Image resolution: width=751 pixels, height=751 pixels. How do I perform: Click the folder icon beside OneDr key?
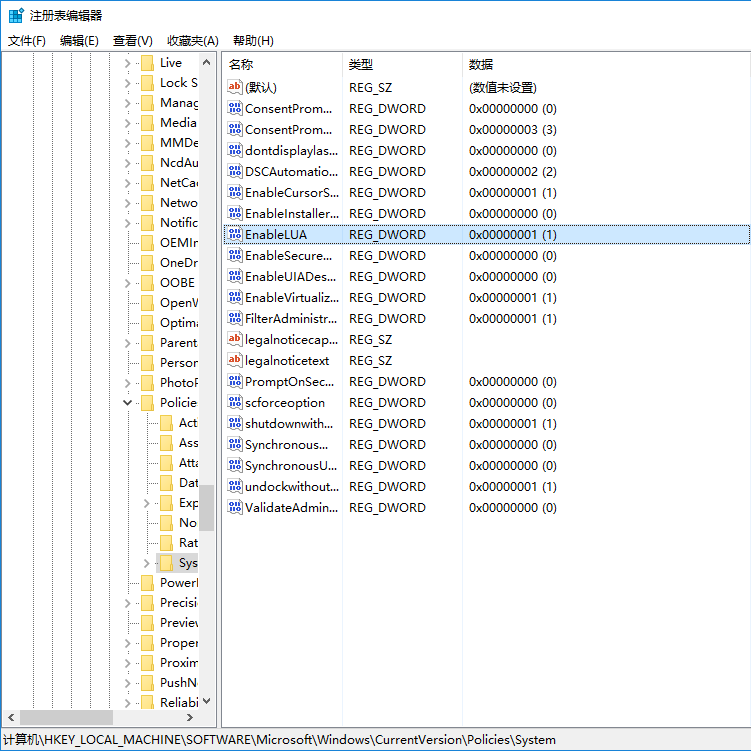click(x=146, y=263)
